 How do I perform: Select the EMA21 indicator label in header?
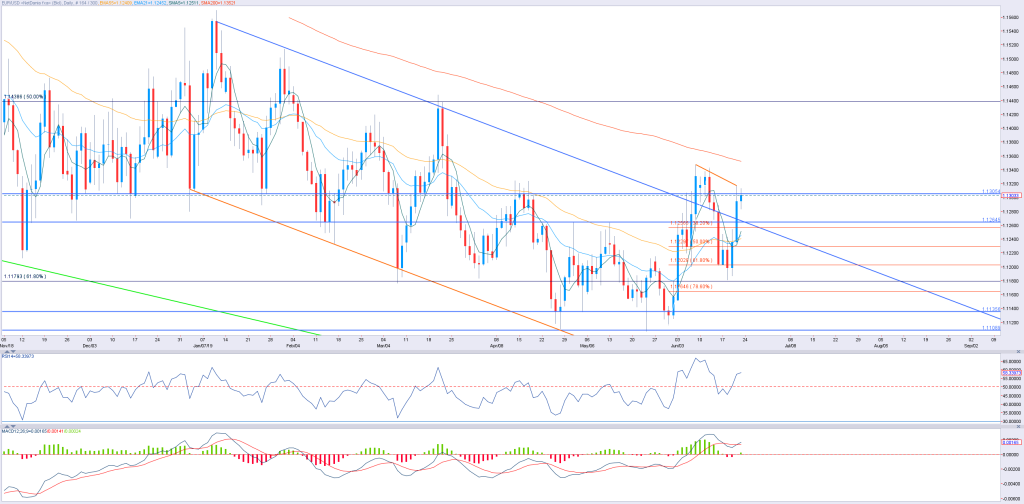(x=150, y=3)
